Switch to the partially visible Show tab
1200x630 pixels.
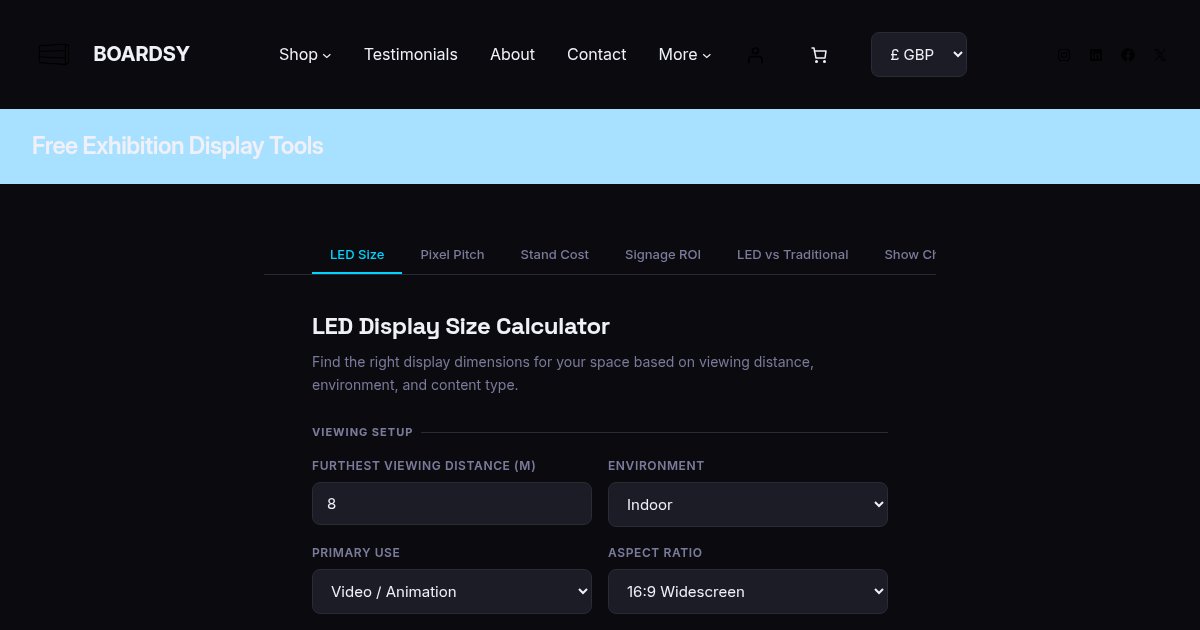coord(908,254)
